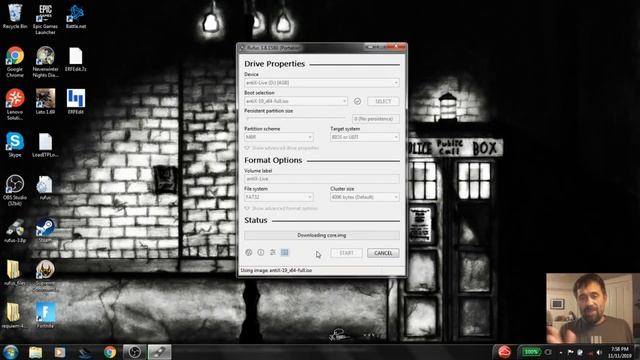Select the rufus file icon beside OBS Studio
The image size is (640, 360).
tap(45, 188)
